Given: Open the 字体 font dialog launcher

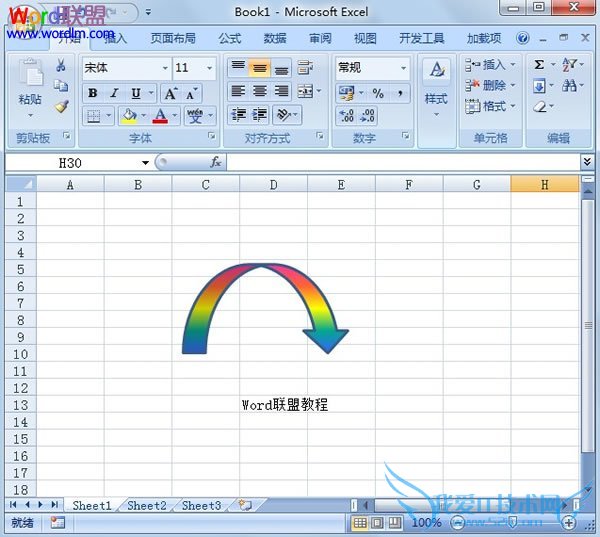Looking at the screenshot, I should [211, 136].
